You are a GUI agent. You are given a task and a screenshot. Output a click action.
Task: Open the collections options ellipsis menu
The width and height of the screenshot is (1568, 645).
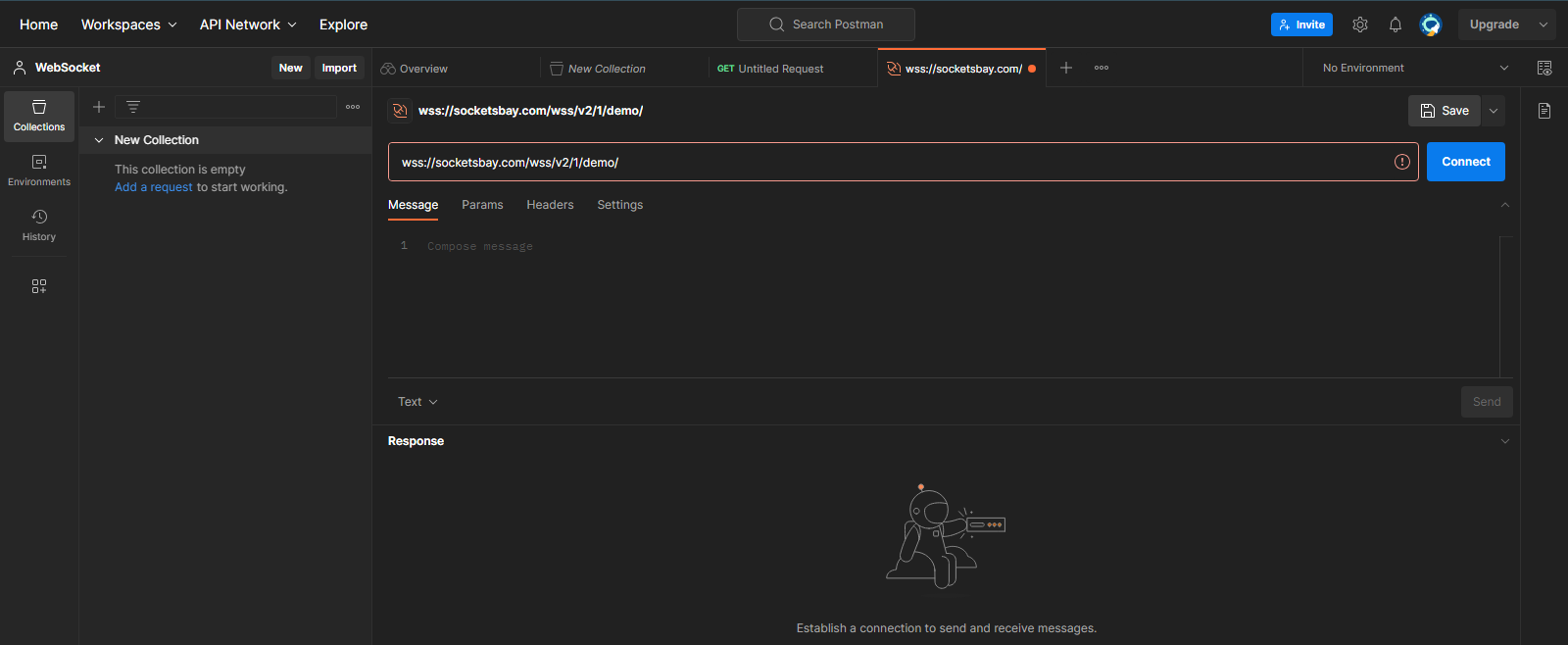(353, 107)
